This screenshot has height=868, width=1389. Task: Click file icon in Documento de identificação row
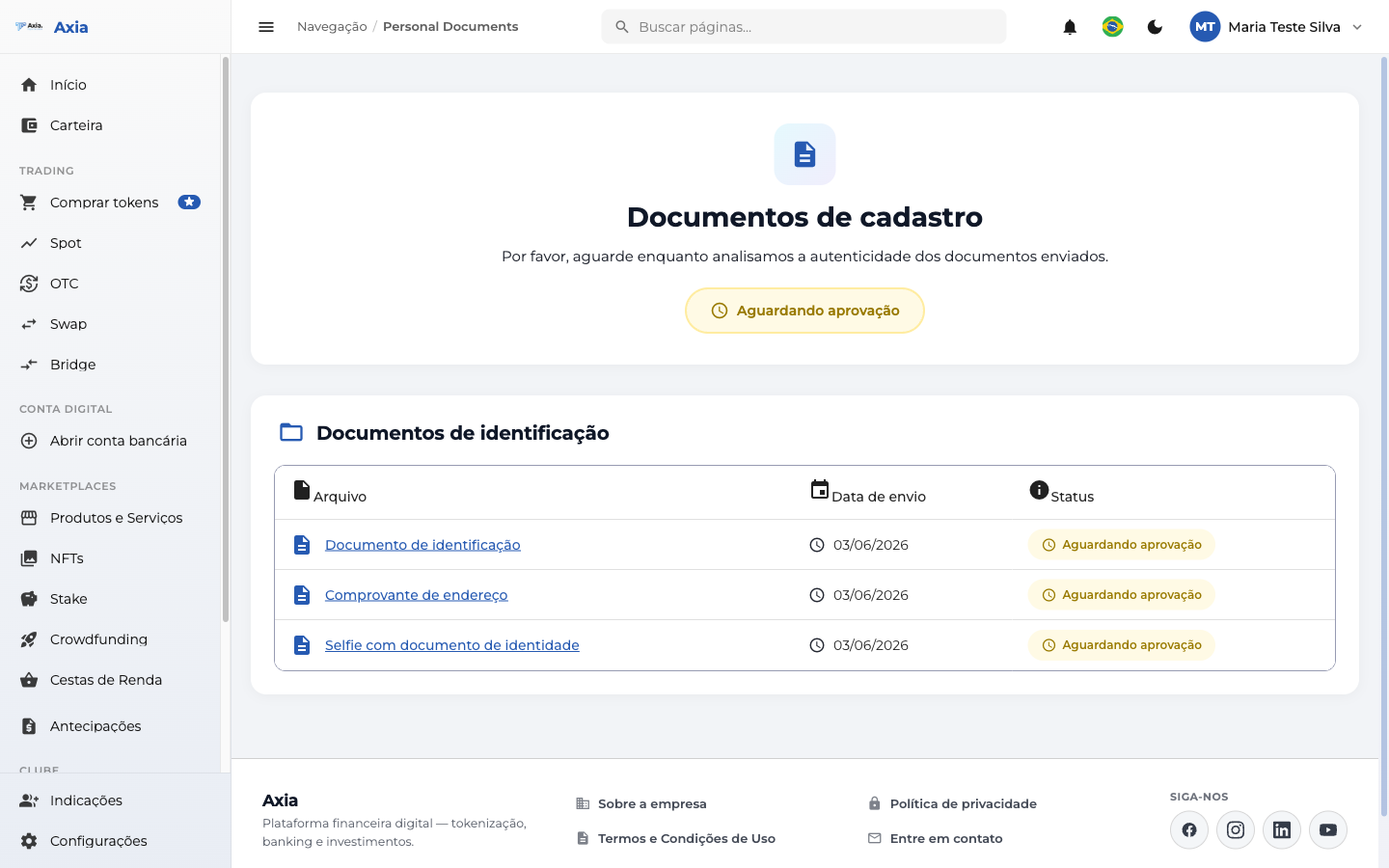pyautogui.click(x=302, y=545)
